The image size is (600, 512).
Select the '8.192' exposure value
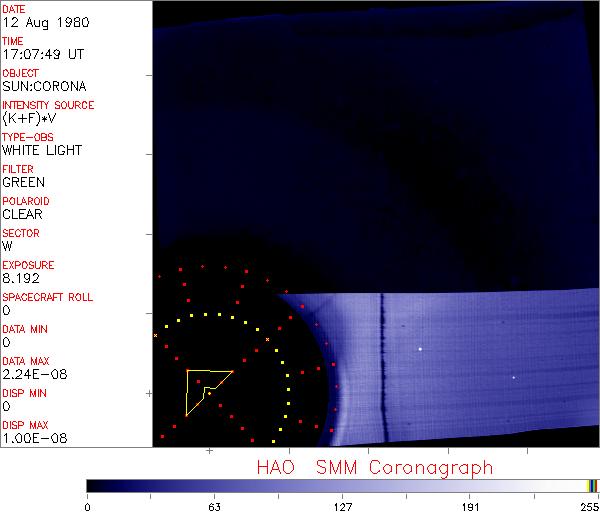[20, 278]
